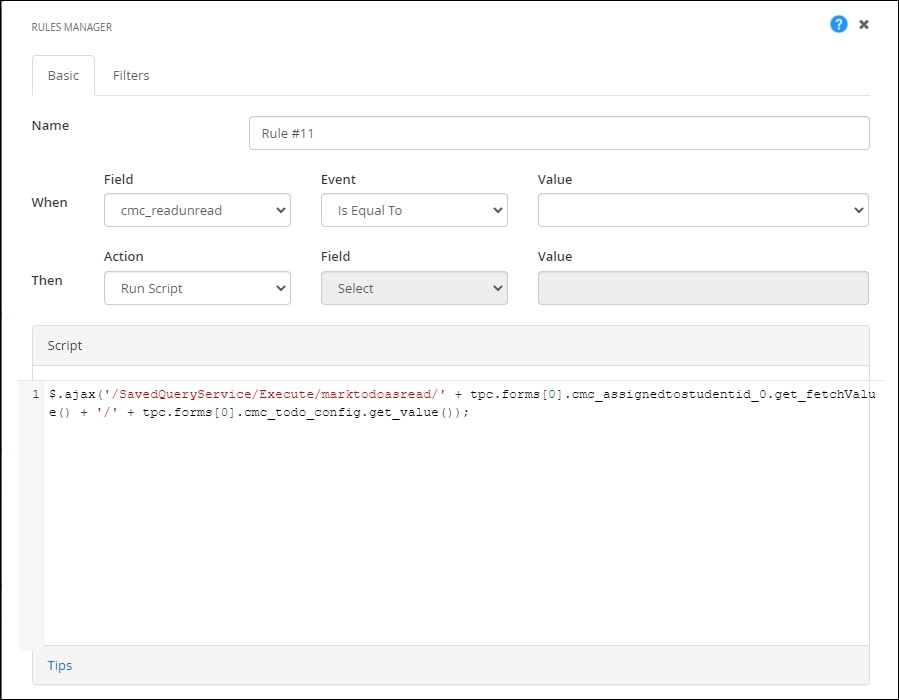Open the Tips link below the script
Viewport: 899px width, 700px height.
[x=60, y=665]
